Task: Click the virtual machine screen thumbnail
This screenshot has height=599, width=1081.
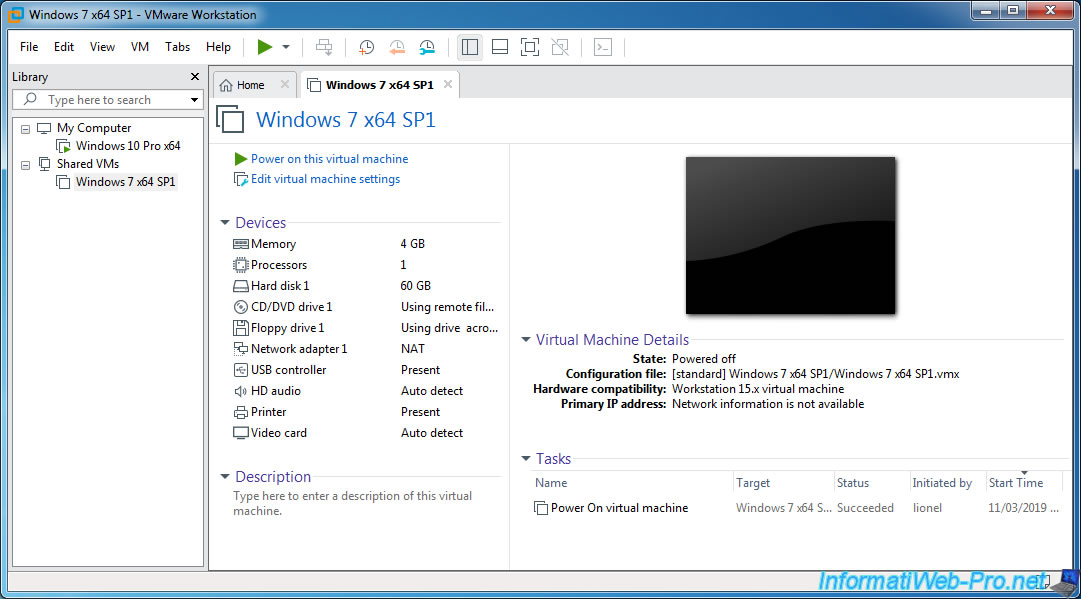Action: 790,235
